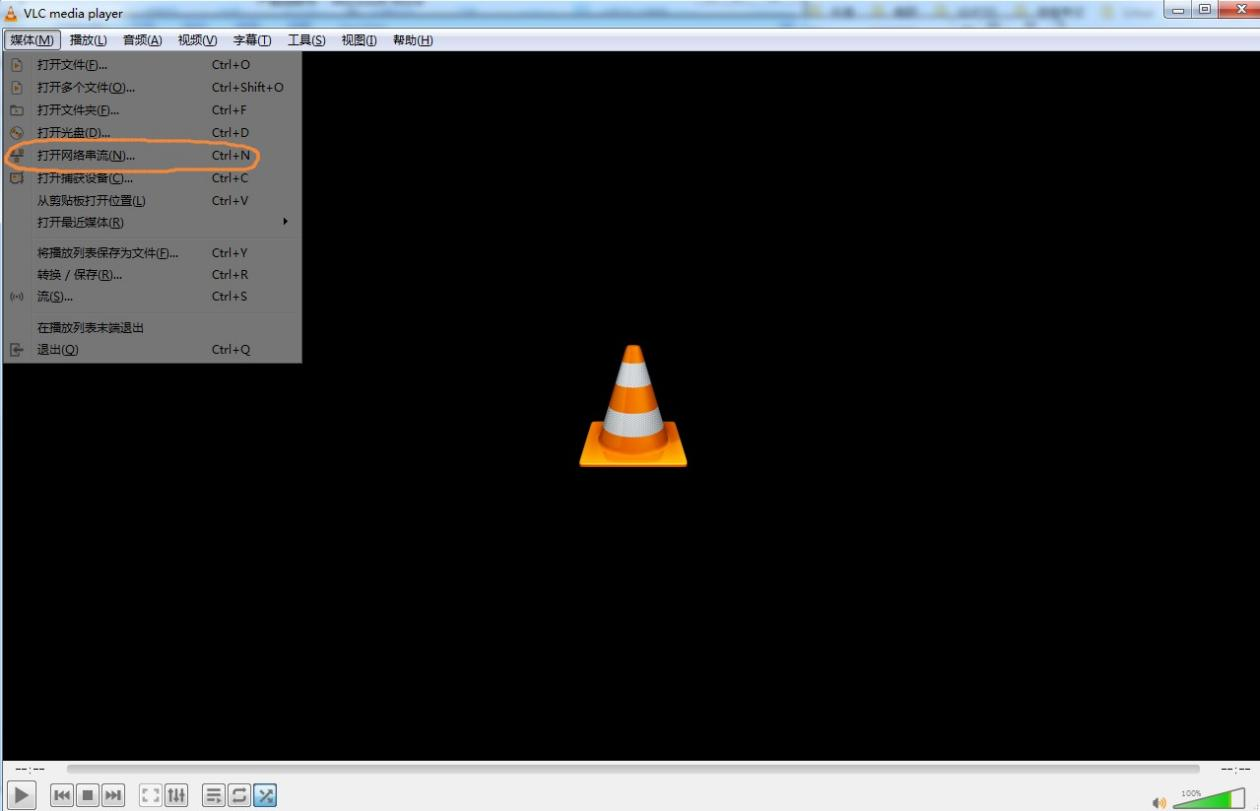Select 打开捕获设备(C)... menu entry

[152, 178]
